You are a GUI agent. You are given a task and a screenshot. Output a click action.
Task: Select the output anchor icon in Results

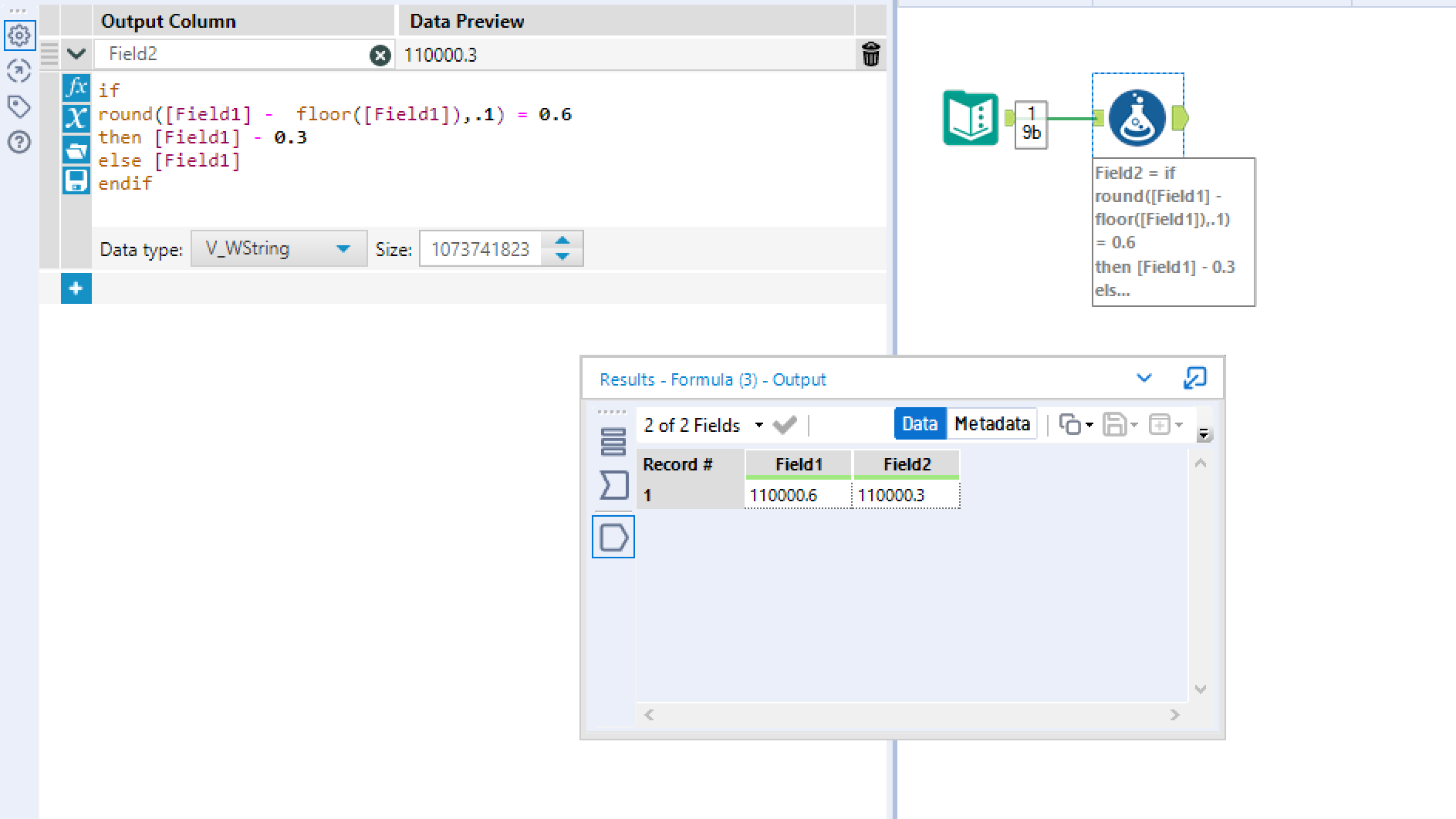613,537
